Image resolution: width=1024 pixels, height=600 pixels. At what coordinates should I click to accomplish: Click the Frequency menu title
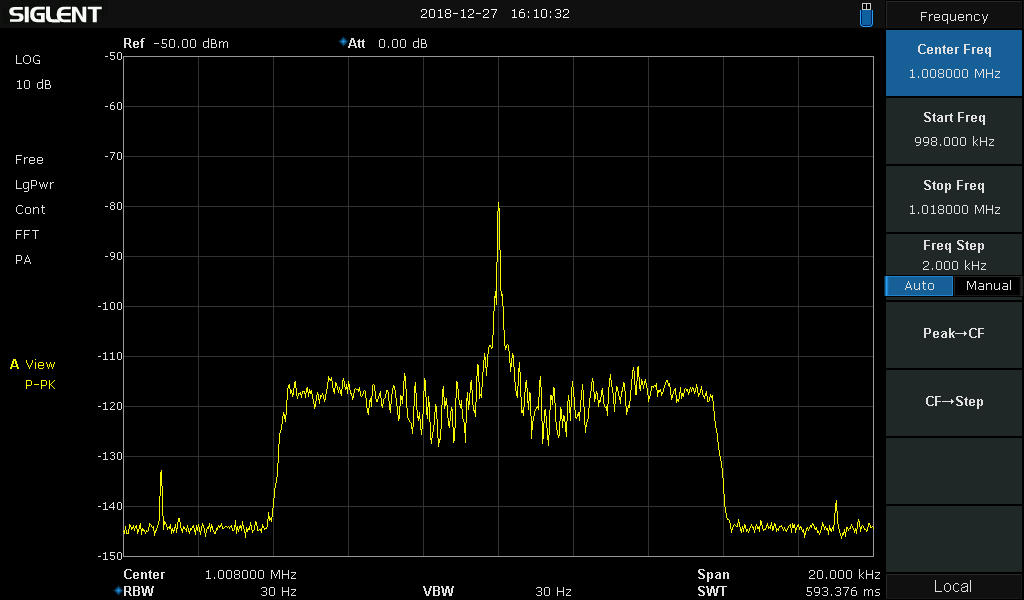(x=953, y=16)
